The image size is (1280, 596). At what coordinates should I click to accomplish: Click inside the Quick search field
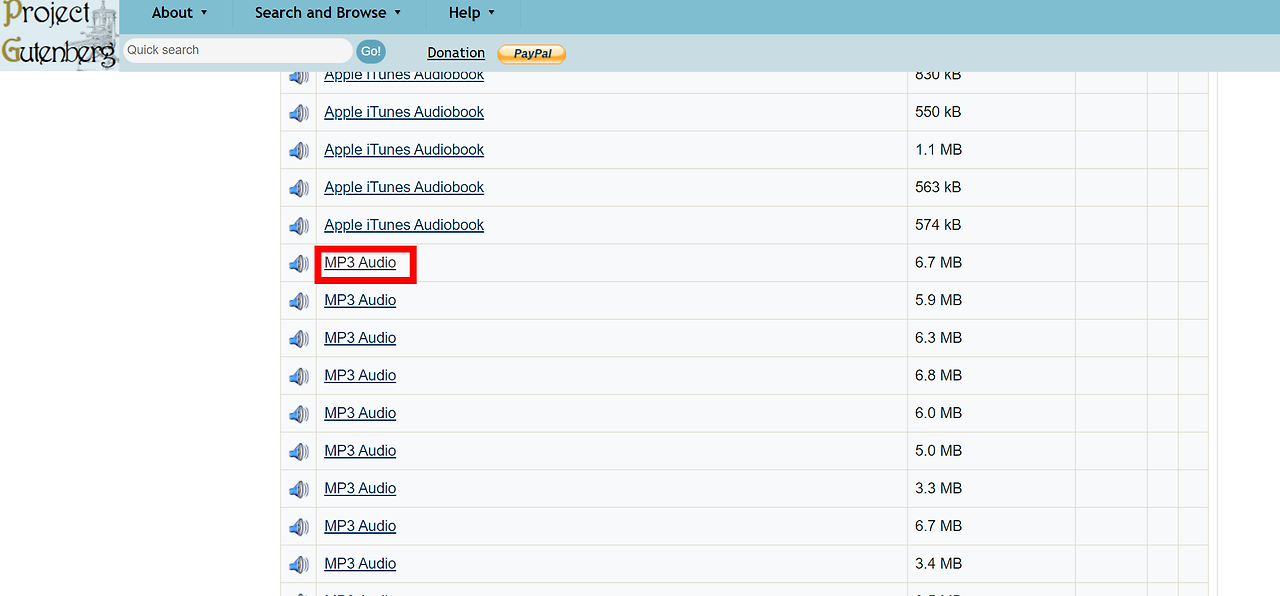pyautogui.click(x=236, y=50)
